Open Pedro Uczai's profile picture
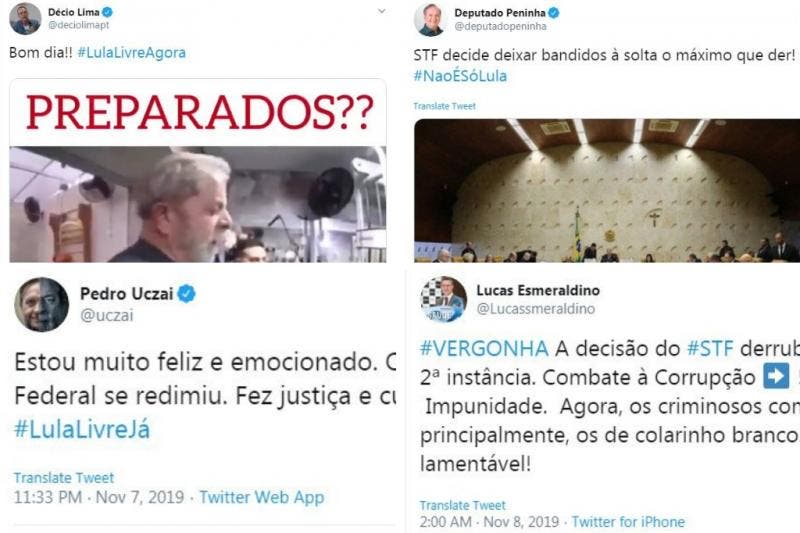Viewport: 800px width, 533px height. pos(41,304)
